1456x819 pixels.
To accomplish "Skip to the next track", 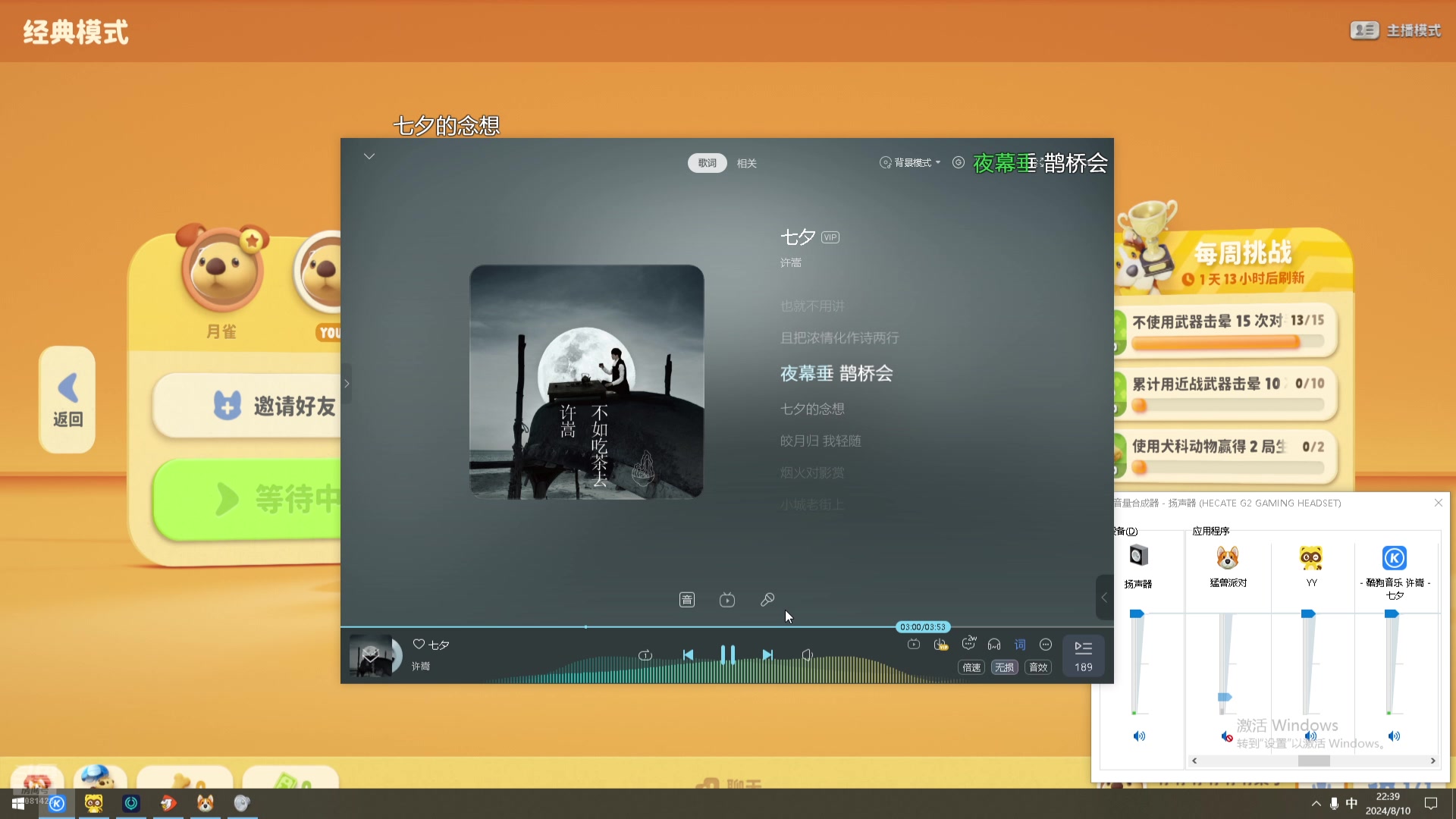I will 767,655.
